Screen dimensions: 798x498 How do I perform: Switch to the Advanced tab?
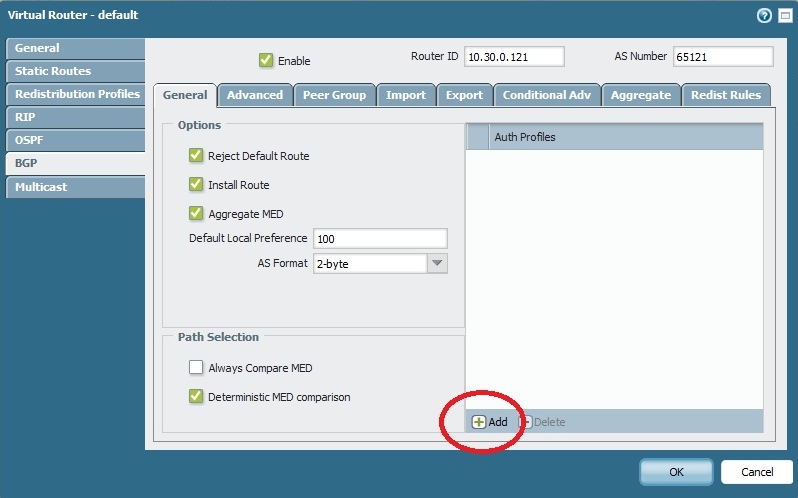tap(255, 95)
